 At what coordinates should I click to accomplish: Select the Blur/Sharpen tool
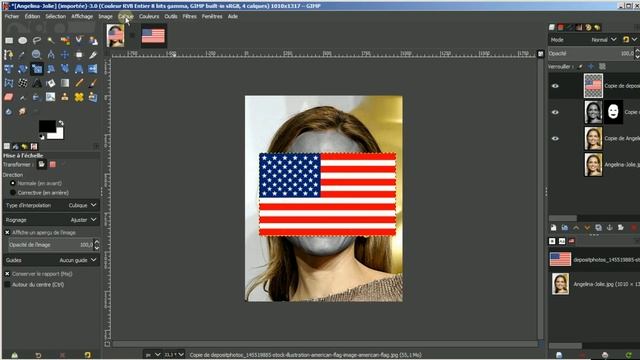9,111
